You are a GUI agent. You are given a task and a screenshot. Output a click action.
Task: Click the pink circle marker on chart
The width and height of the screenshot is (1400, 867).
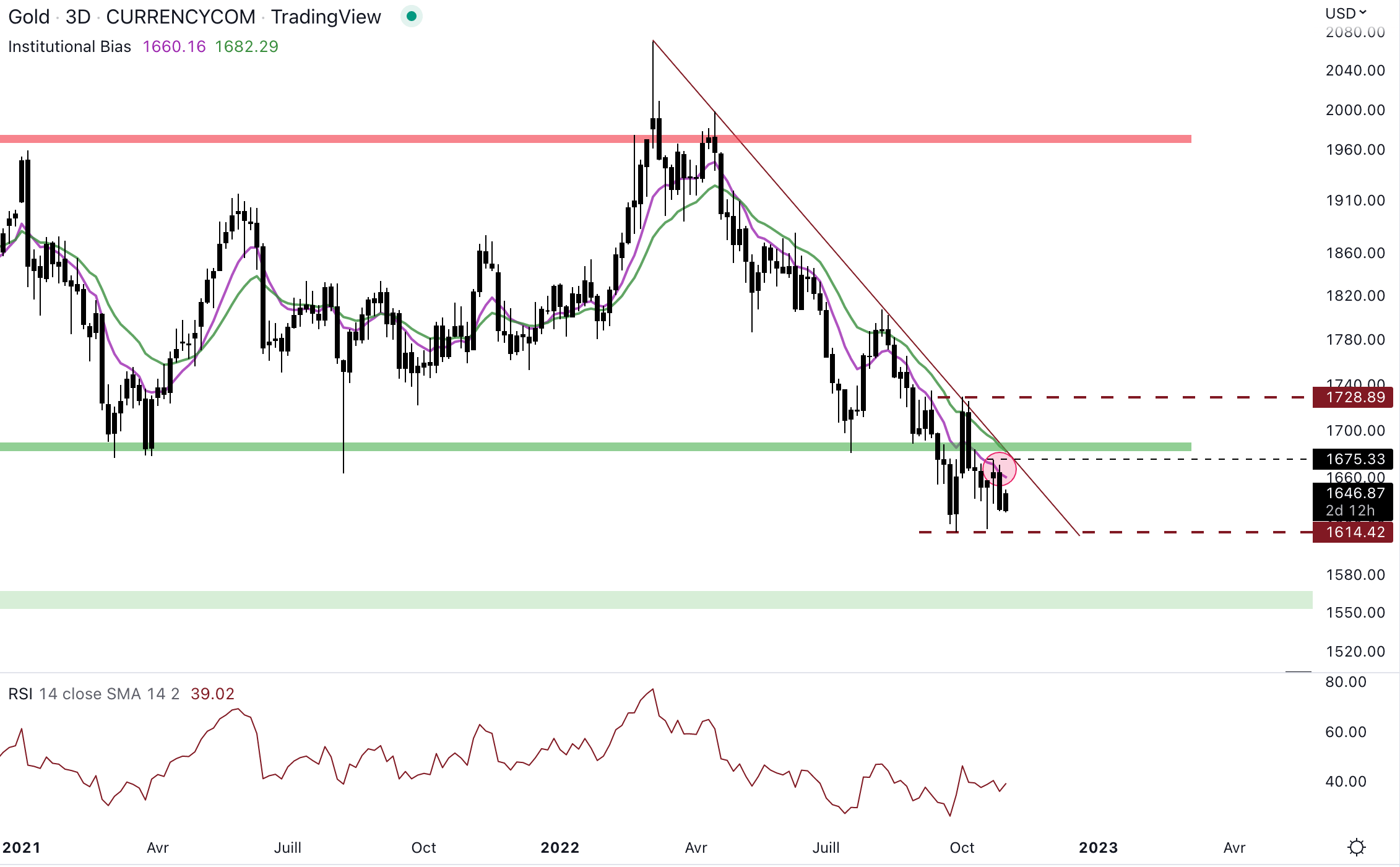pos(999,468)
